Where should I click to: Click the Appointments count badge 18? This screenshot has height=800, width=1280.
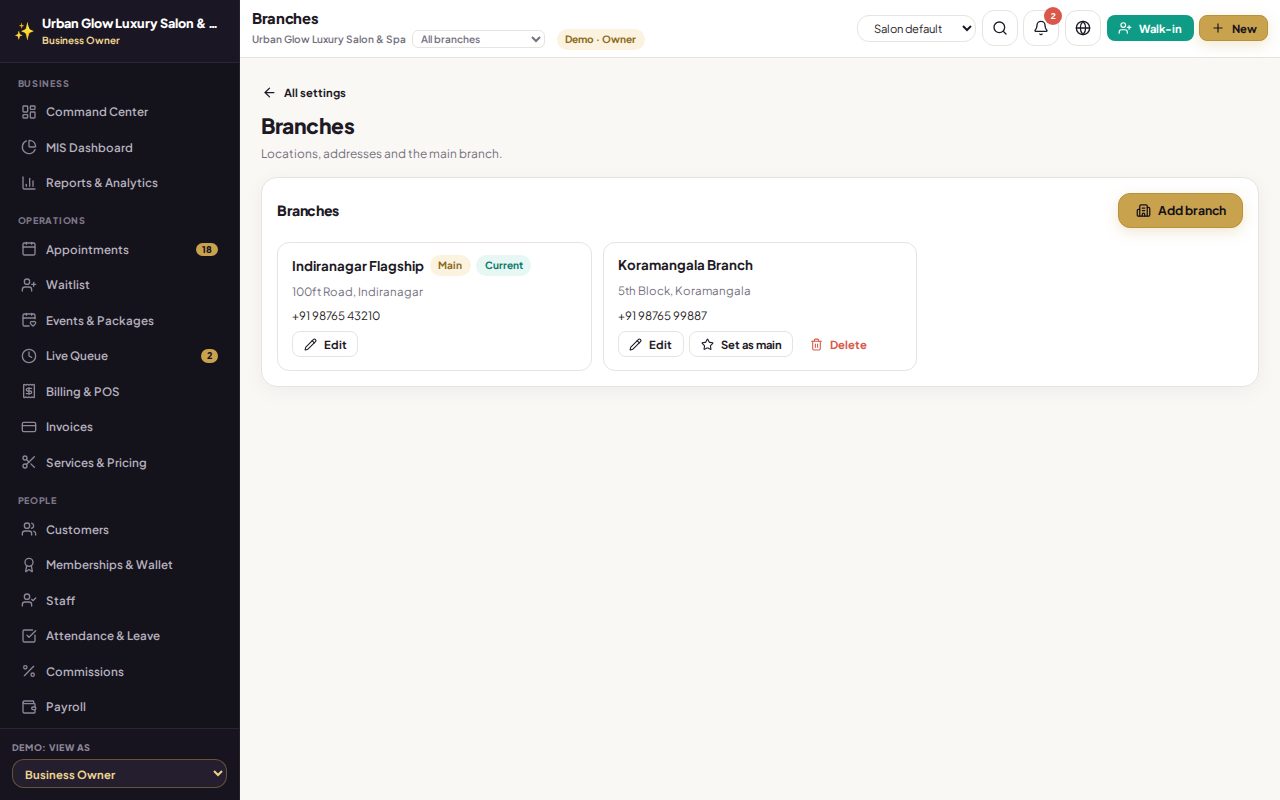point(207,249)
